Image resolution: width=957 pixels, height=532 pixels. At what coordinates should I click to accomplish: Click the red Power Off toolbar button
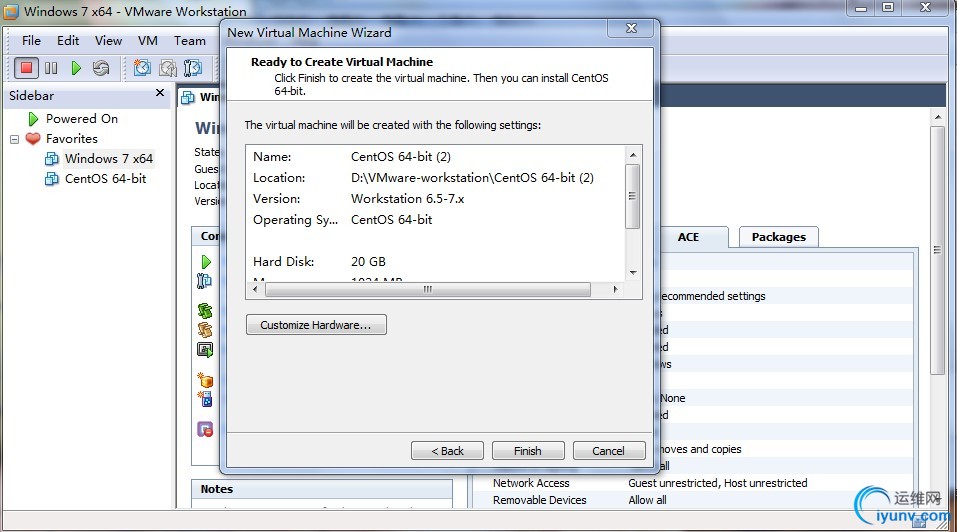coord(26,68)
